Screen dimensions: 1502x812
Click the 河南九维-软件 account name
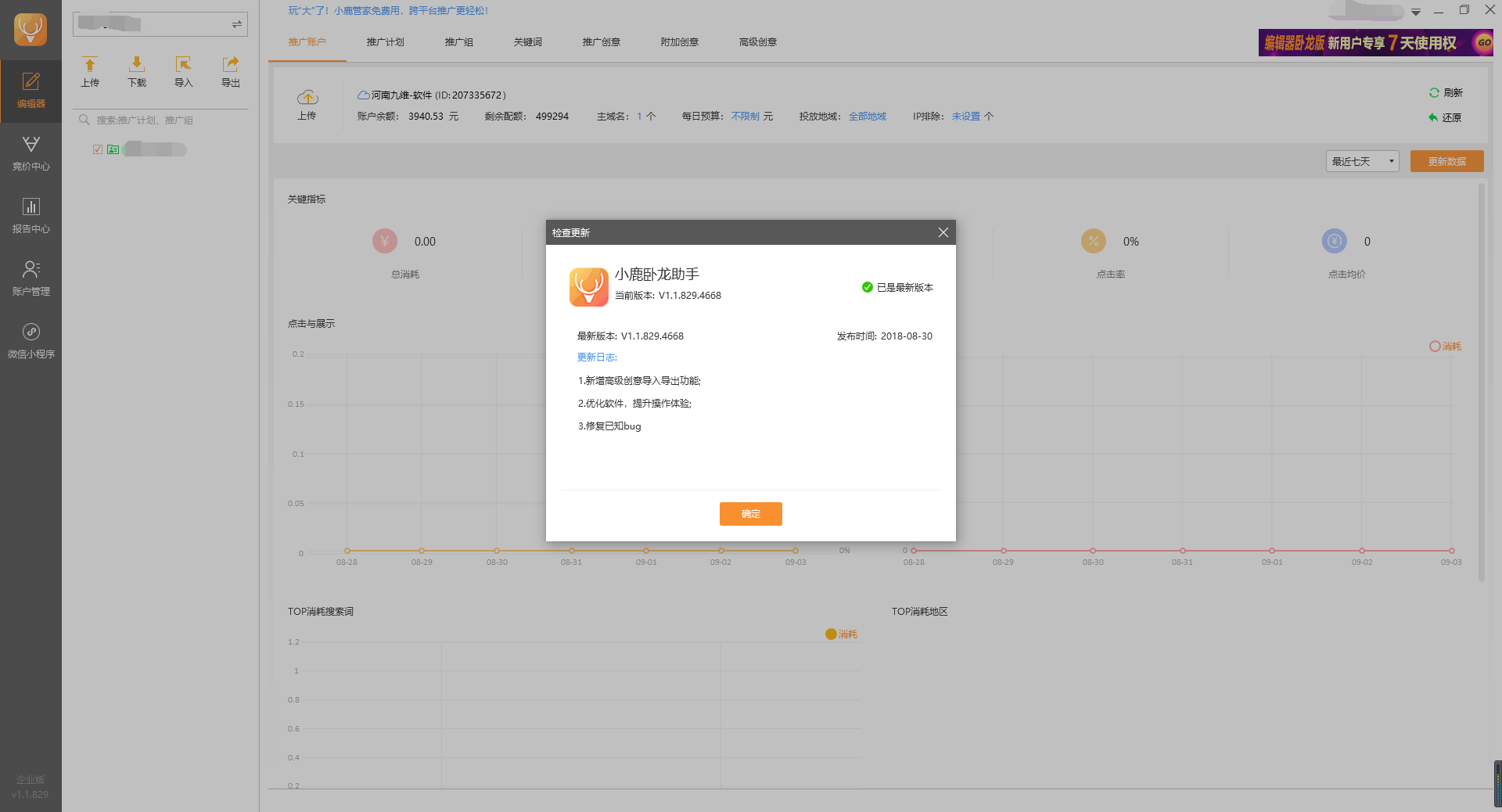(x=401, y=95)
